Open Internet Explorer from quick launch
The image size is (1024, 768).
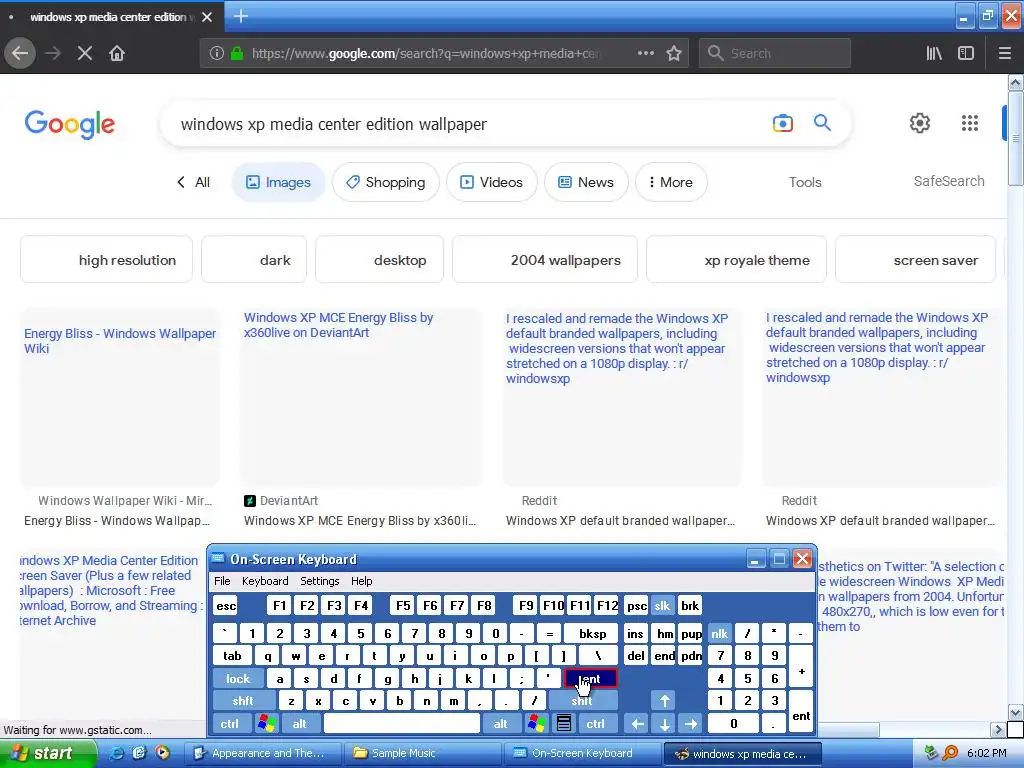click(x=117, y=753)
